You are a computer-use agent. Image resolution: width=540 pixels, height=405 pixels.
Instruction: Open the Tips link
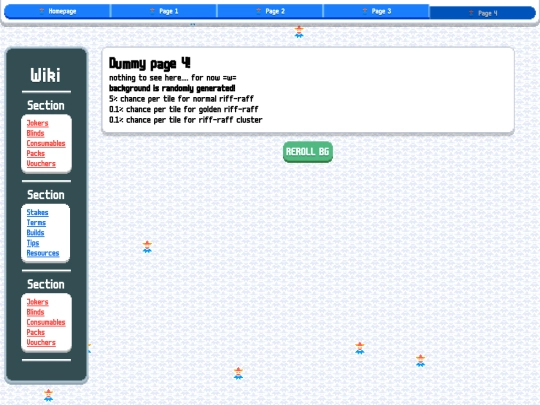[x=33, y=243]
